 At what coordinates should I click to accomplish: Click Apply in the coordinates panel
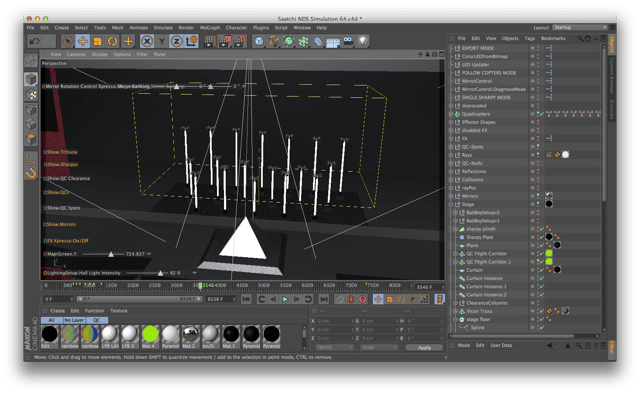(x=424, y=348)
